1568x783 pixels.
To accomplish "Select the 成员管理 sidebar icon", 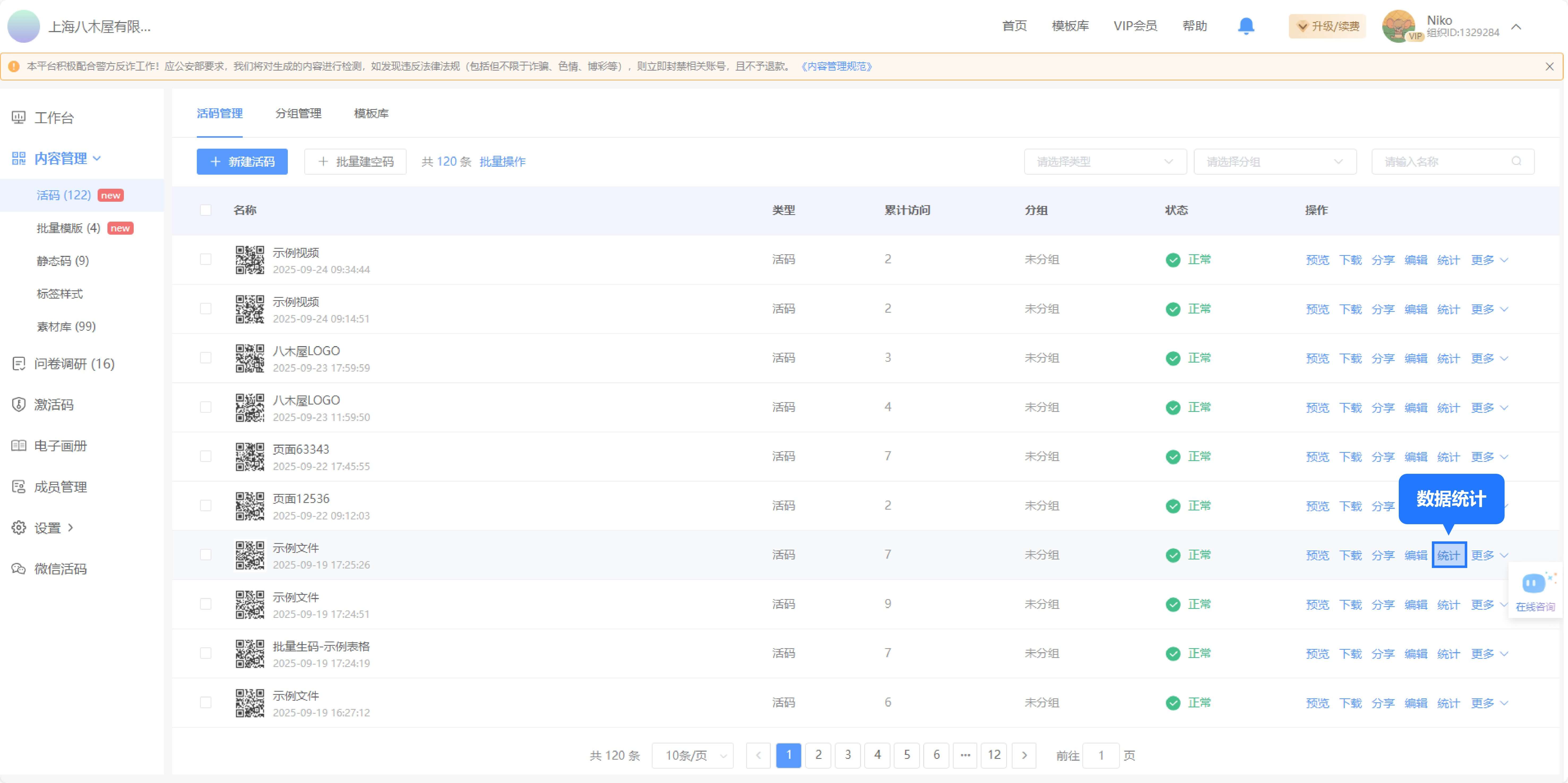I will (x=18, y=486).
